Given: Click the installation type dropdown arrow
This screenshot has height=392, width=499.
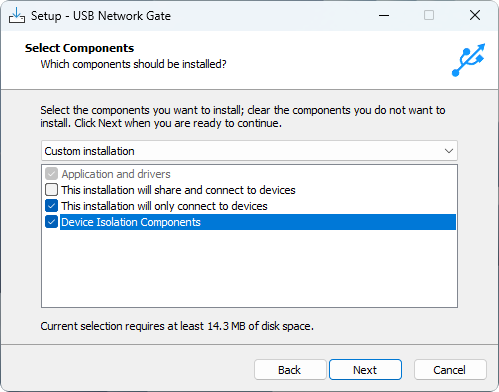Looking at the screenshot, I should [449, 151].
